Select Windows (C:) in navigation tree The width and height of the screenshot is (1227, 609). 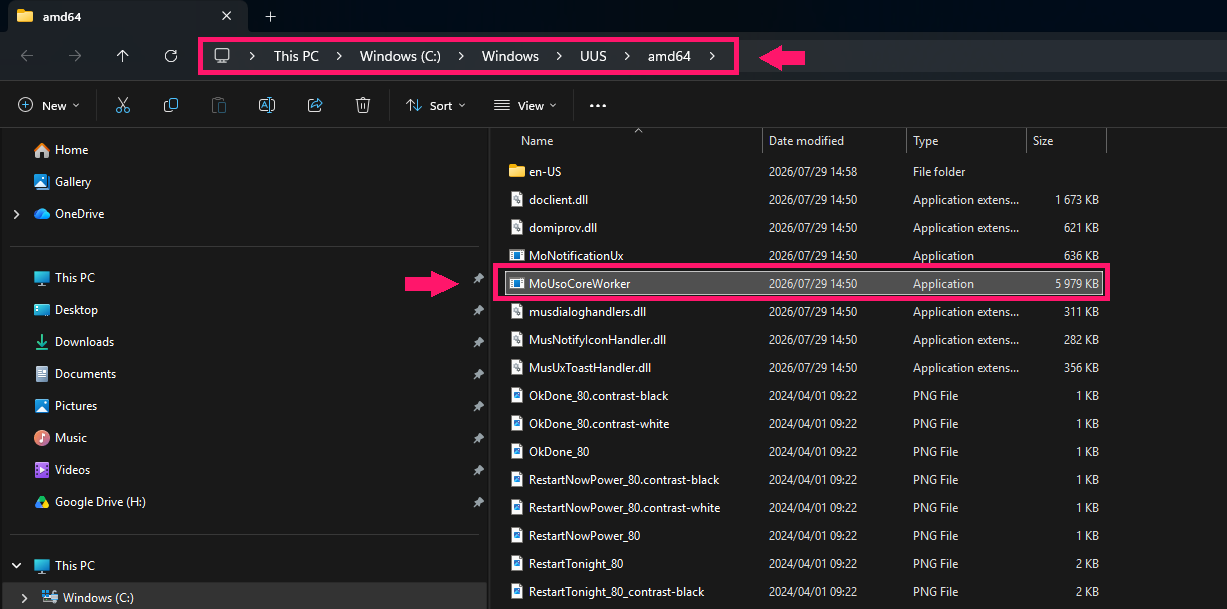pos(244,598)
